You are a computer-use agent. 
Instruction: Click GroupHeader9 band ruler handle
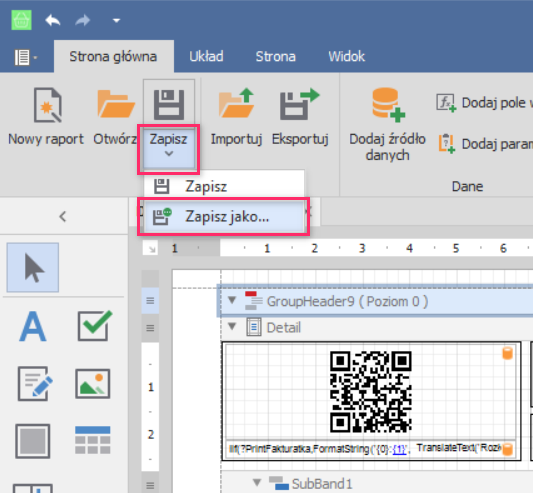[x=150, y=301]
